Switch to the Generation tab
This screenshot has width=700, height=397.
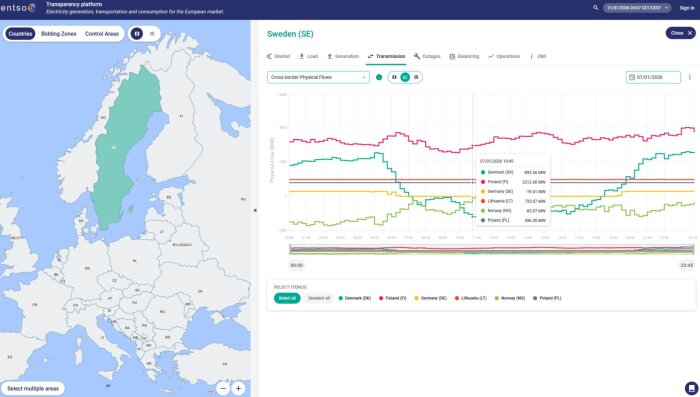point(343,56)
